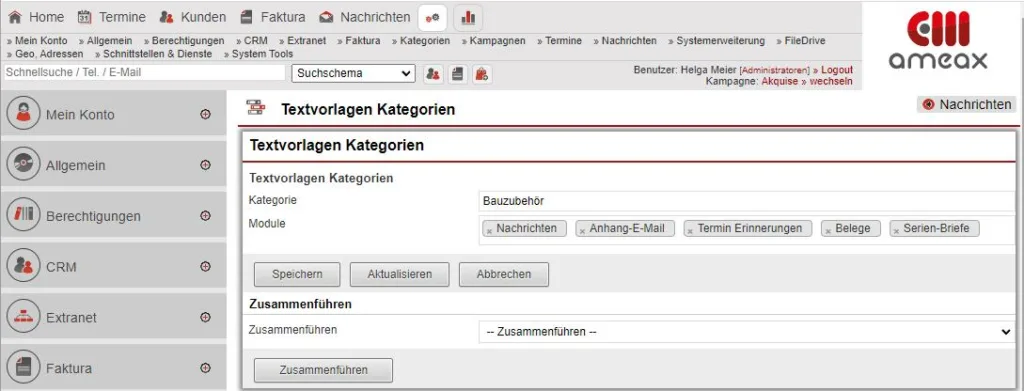Click the Berechtigungen sidebar binders icon
Screen dimensions: 1024x391
pos(24,215)
